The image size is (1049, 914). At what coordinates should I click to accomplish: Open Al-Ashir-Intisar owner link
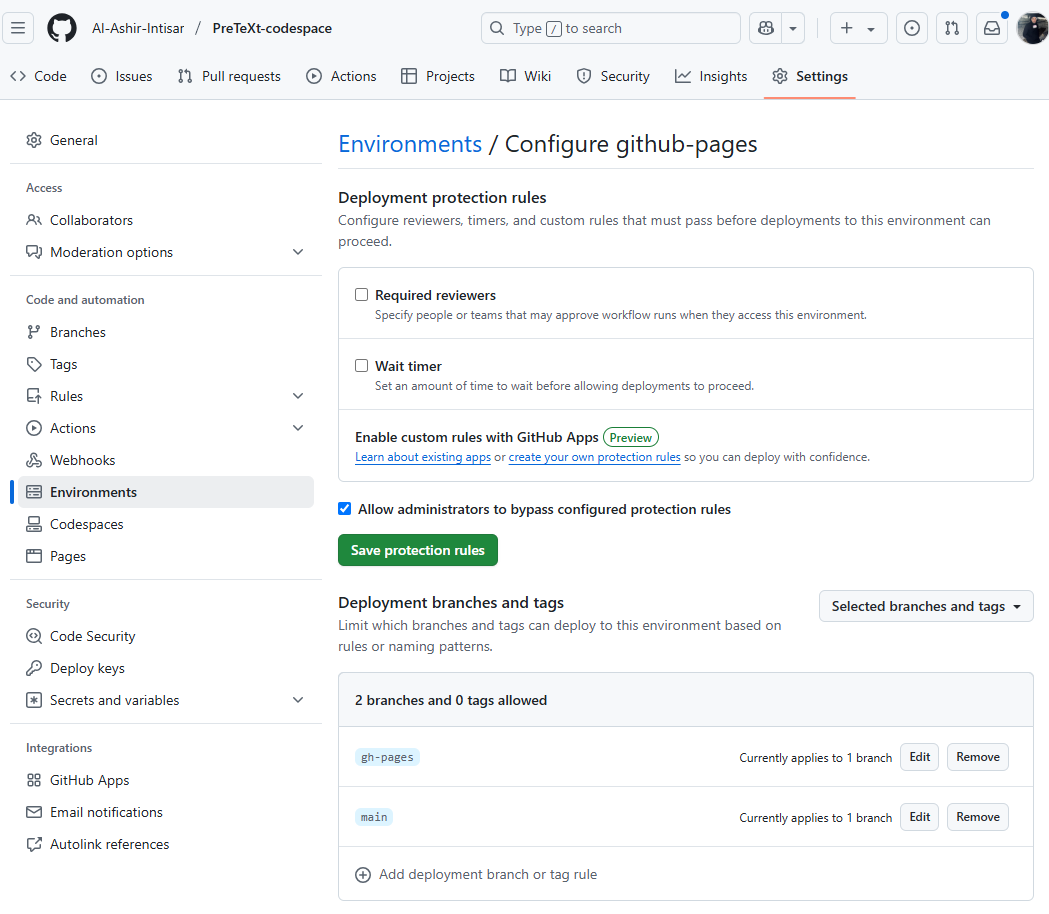click(138, 28)
